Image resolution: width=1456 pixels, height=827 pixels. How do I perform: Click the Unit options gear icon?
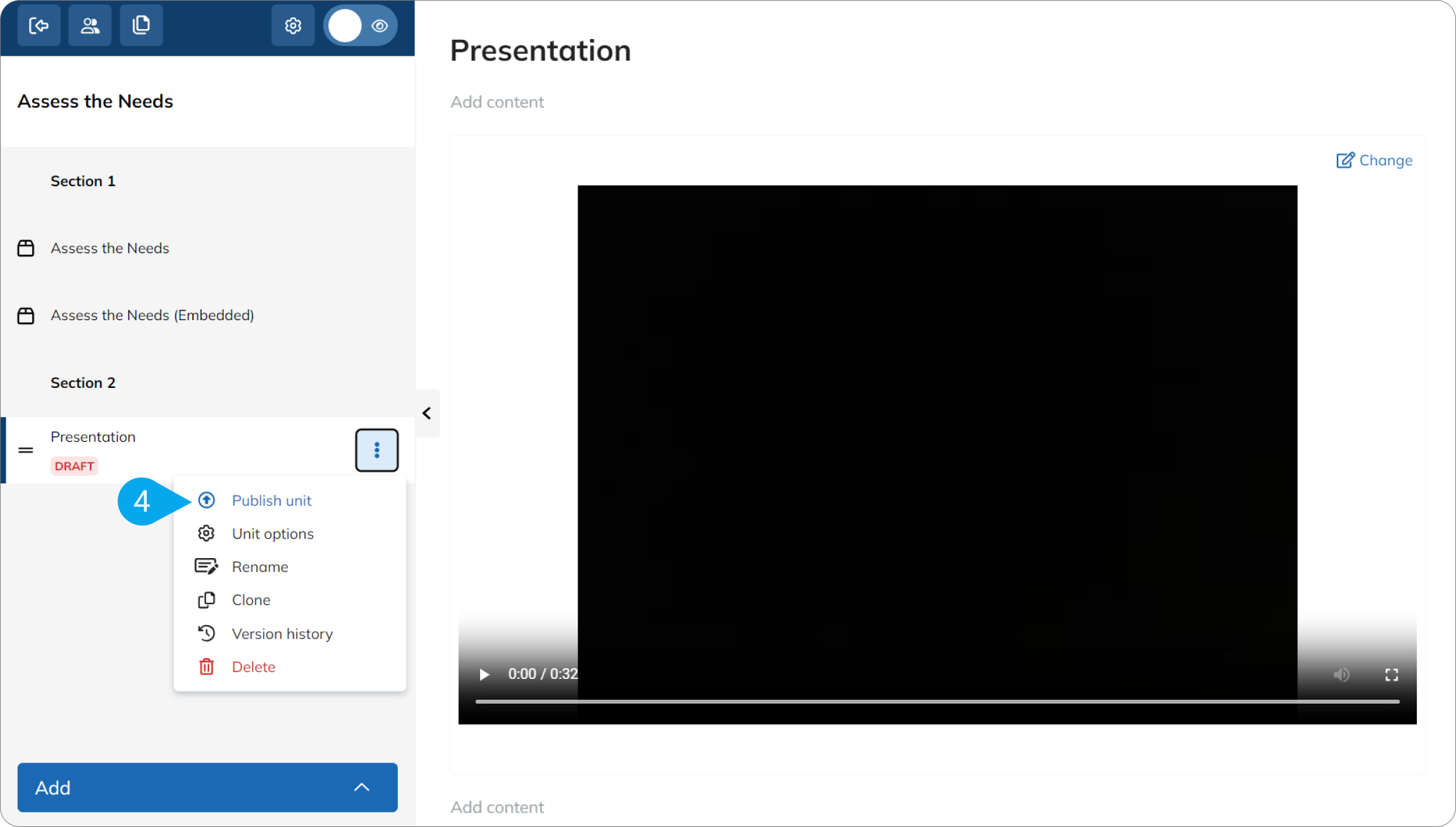pos(206,533)
